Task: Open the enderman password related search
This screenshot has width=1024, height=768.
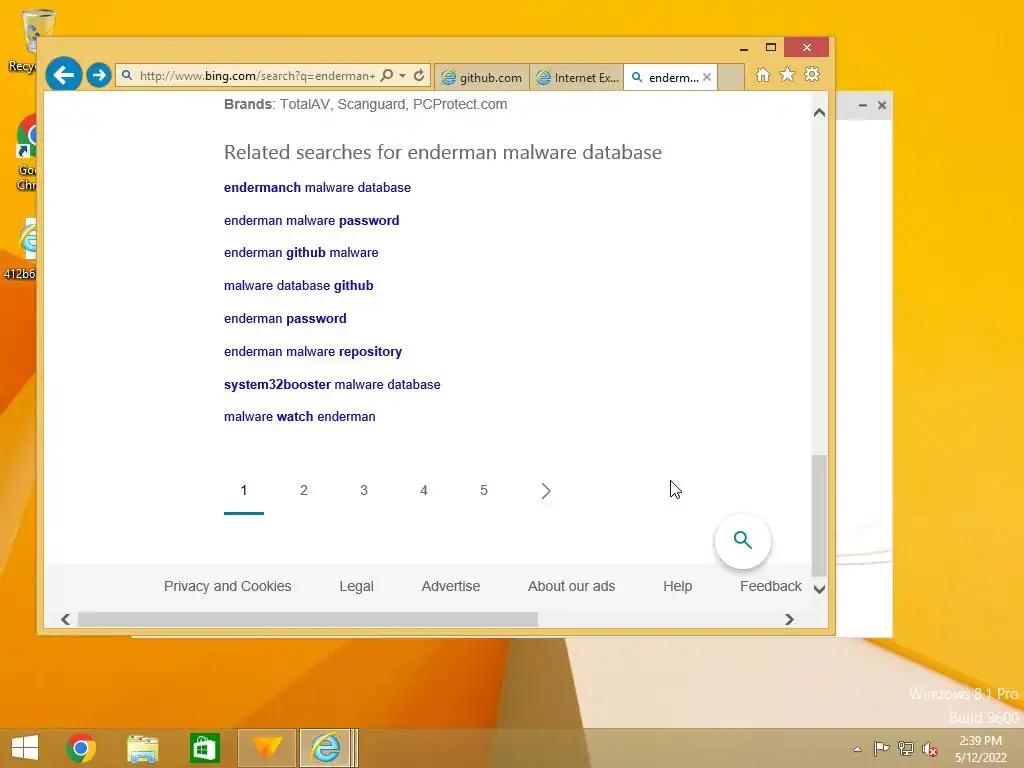Action: click(285, 319)
